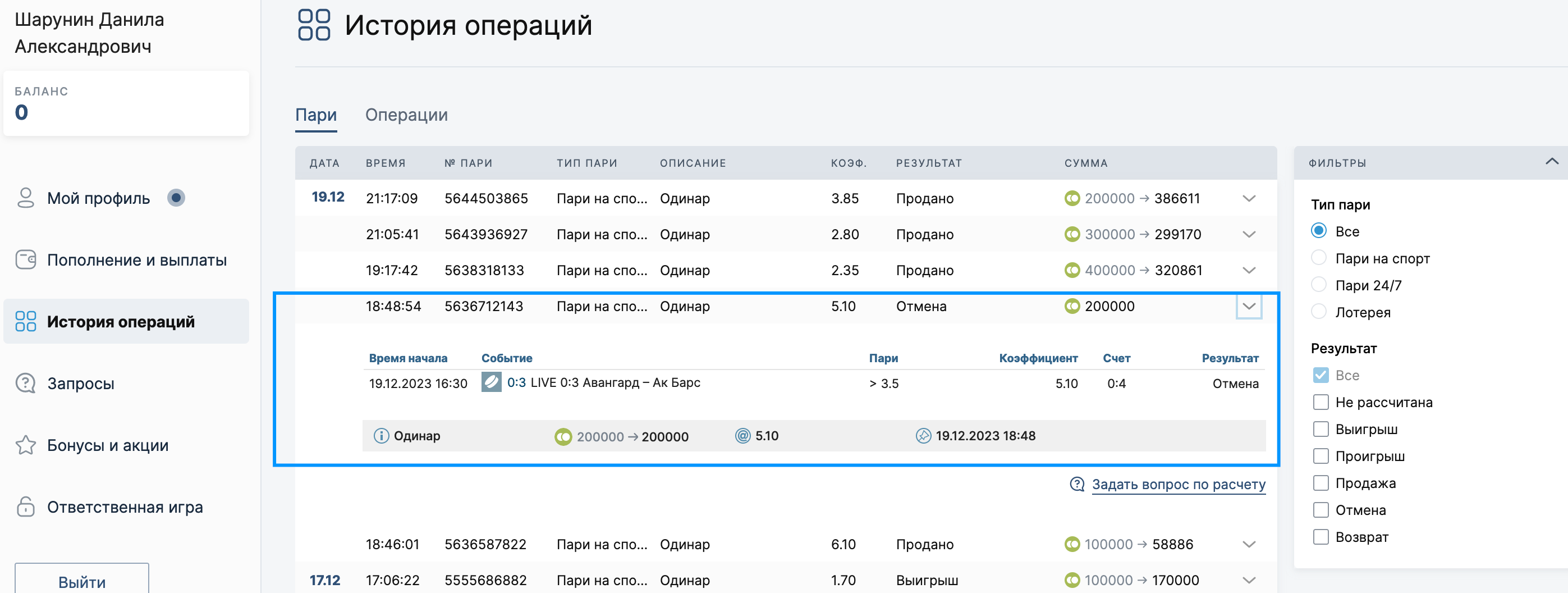Expand bet 5644503865 details chevron
Screen dimensions: 1568x593
coord(1249,198)
